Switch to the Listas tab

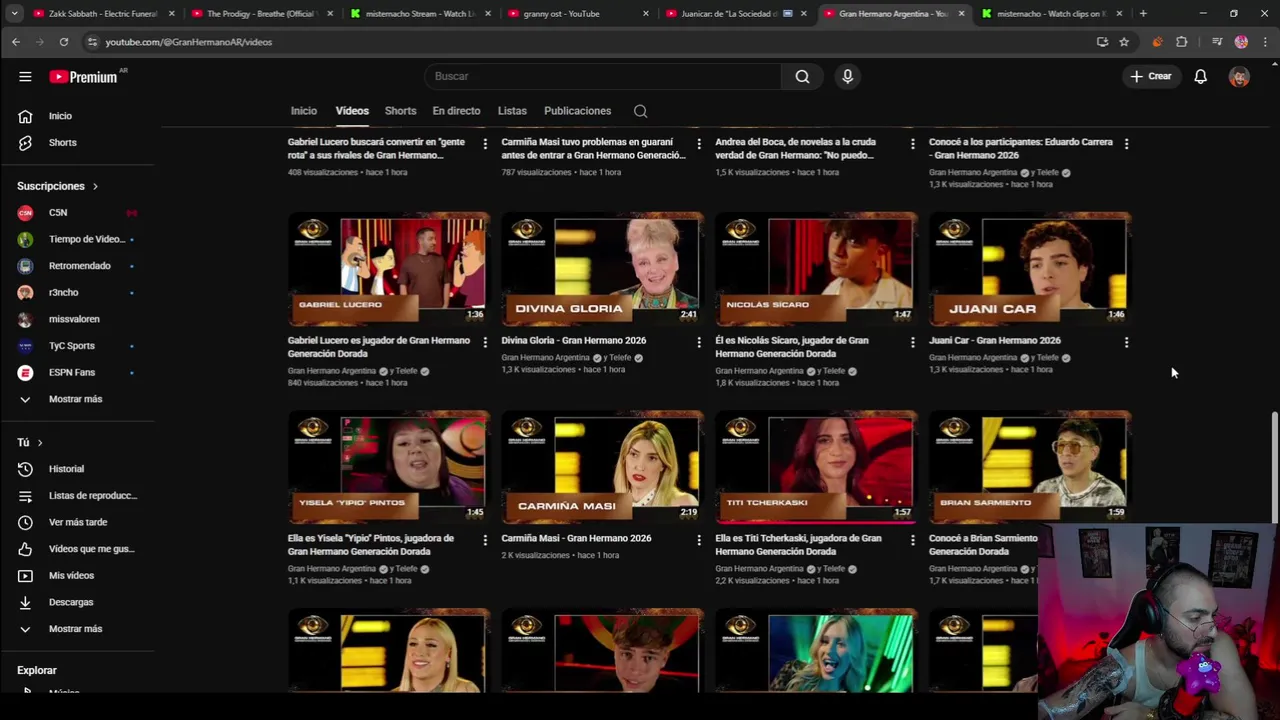pos(512,111)
